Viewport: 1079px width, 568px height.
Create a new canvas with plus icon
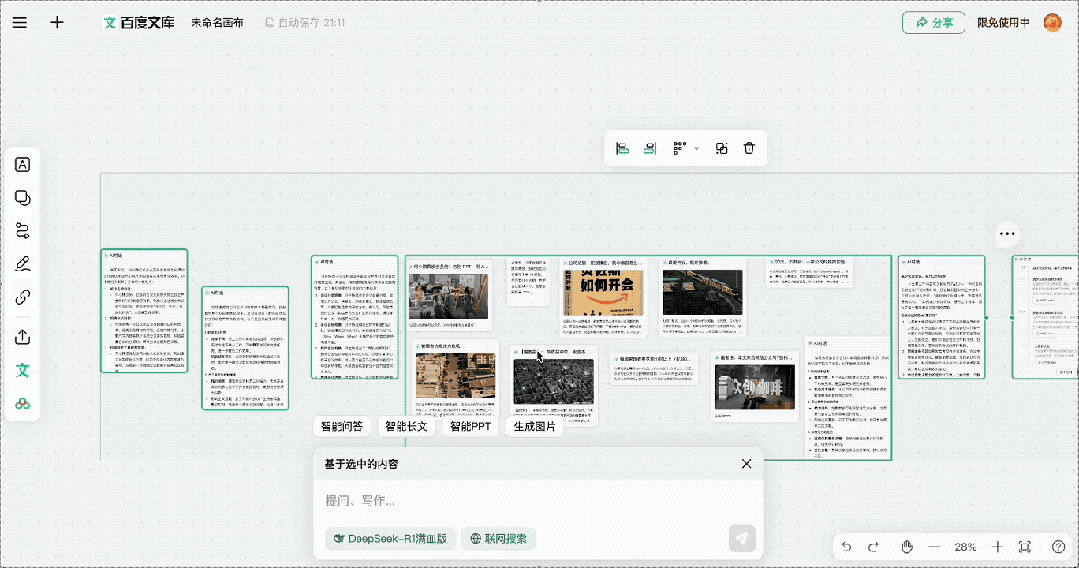[57, 22]
